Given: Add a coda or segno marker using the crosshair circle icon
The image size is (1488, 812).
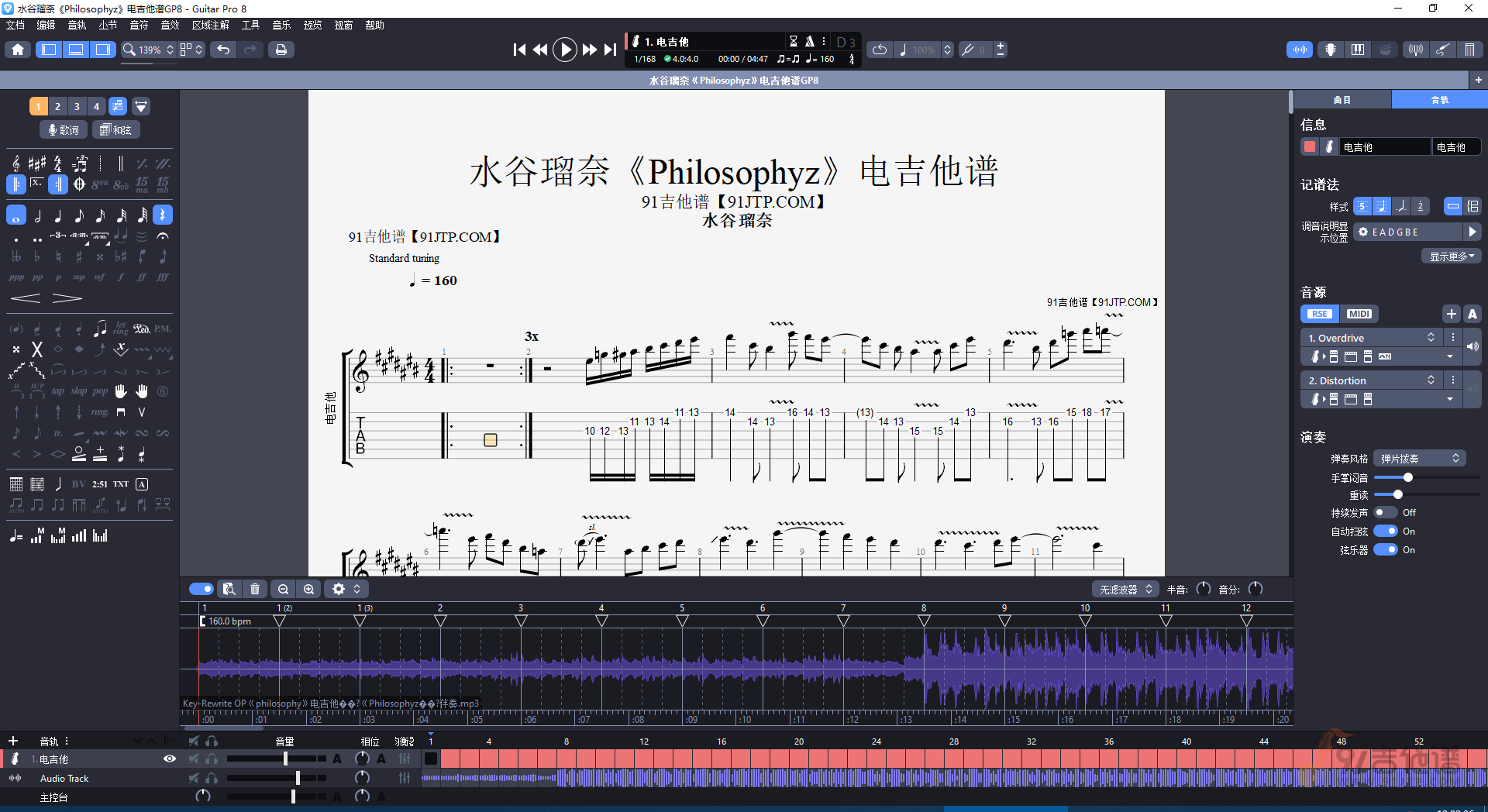Looking at the screenshot, I should point(79,184).
